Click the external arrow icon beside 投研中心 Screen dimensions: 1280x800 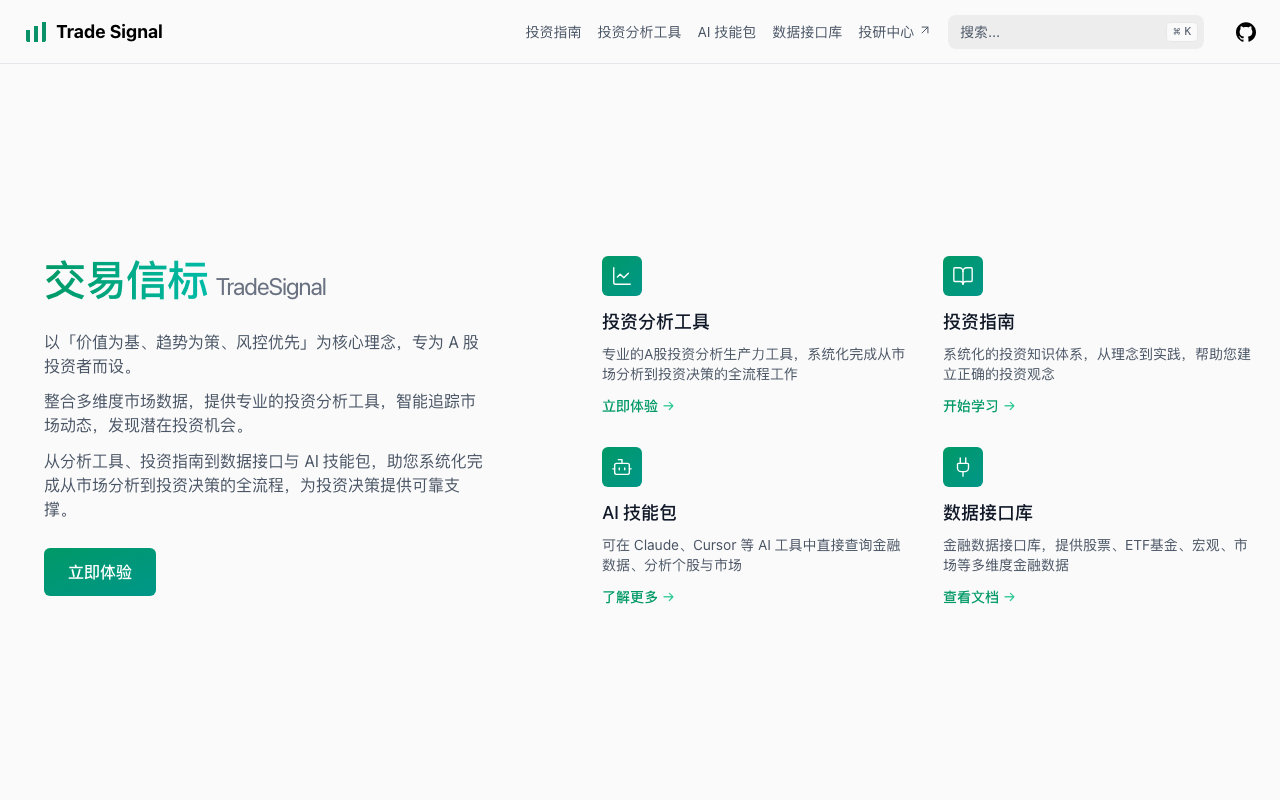click(925, 31)
